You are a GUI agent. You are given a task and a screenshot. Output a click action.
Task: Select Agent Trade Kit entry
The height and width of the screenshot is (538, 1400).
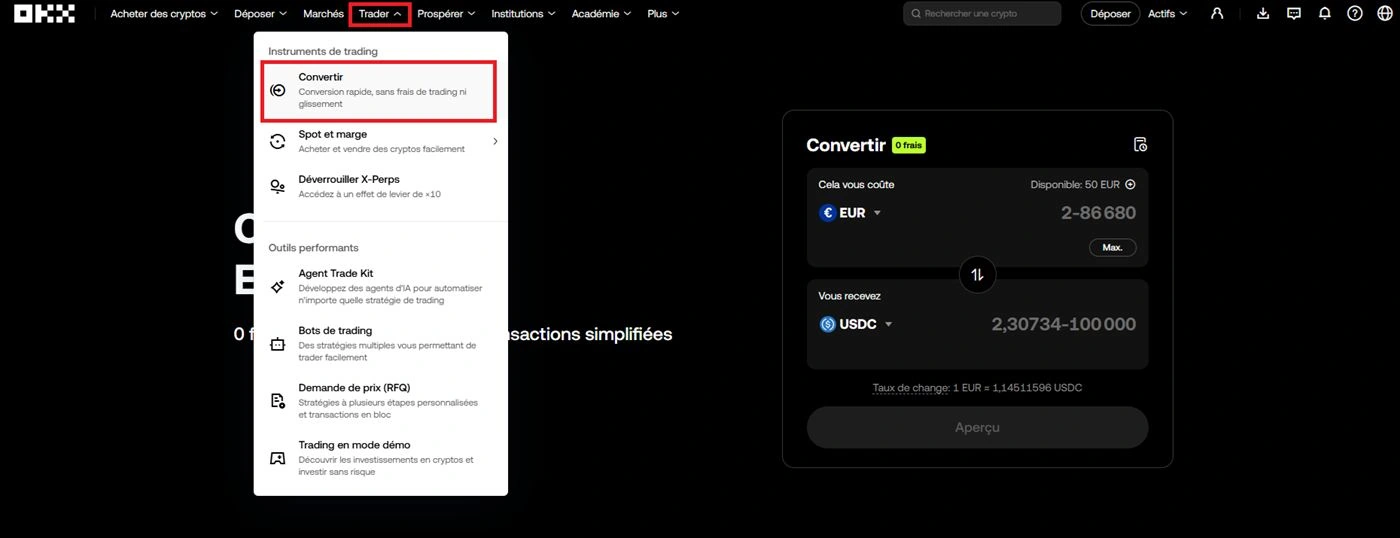click(x=381, y=287)
